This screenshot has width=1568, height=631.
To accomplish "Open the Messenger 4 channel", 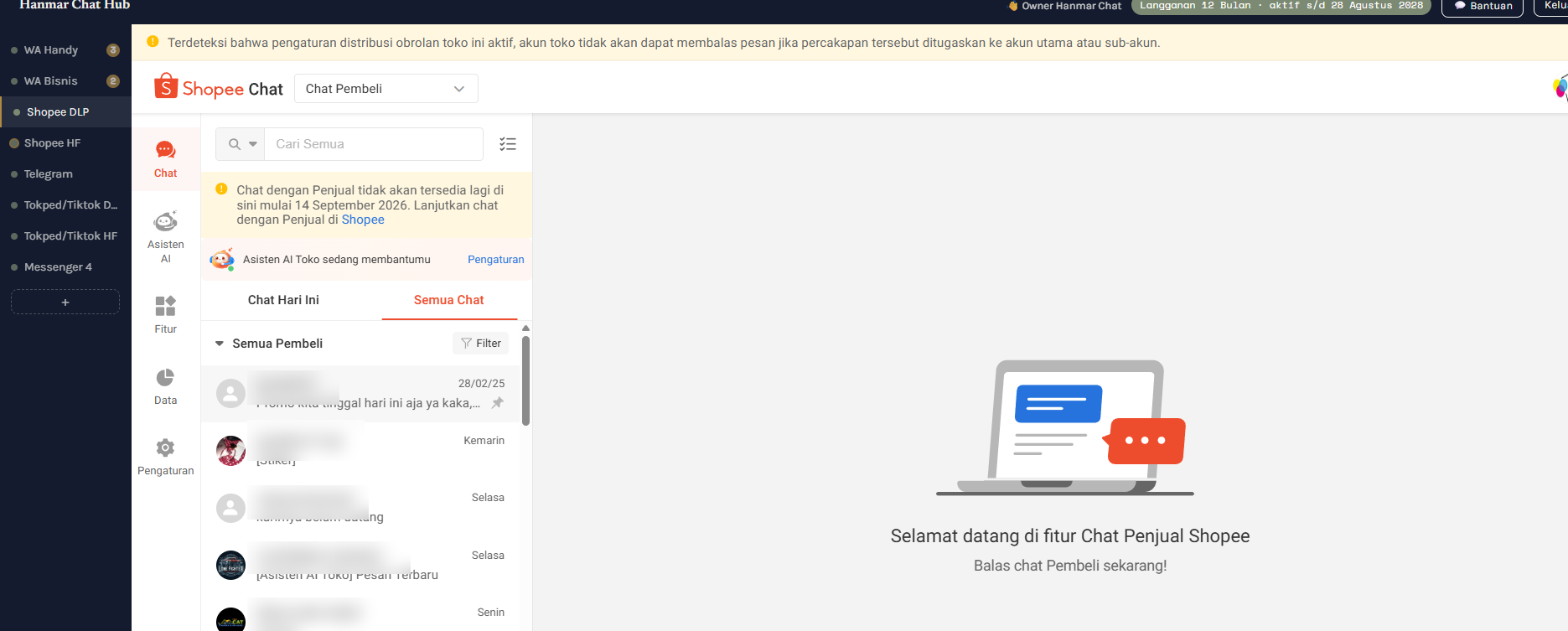I will pos(65,267).
